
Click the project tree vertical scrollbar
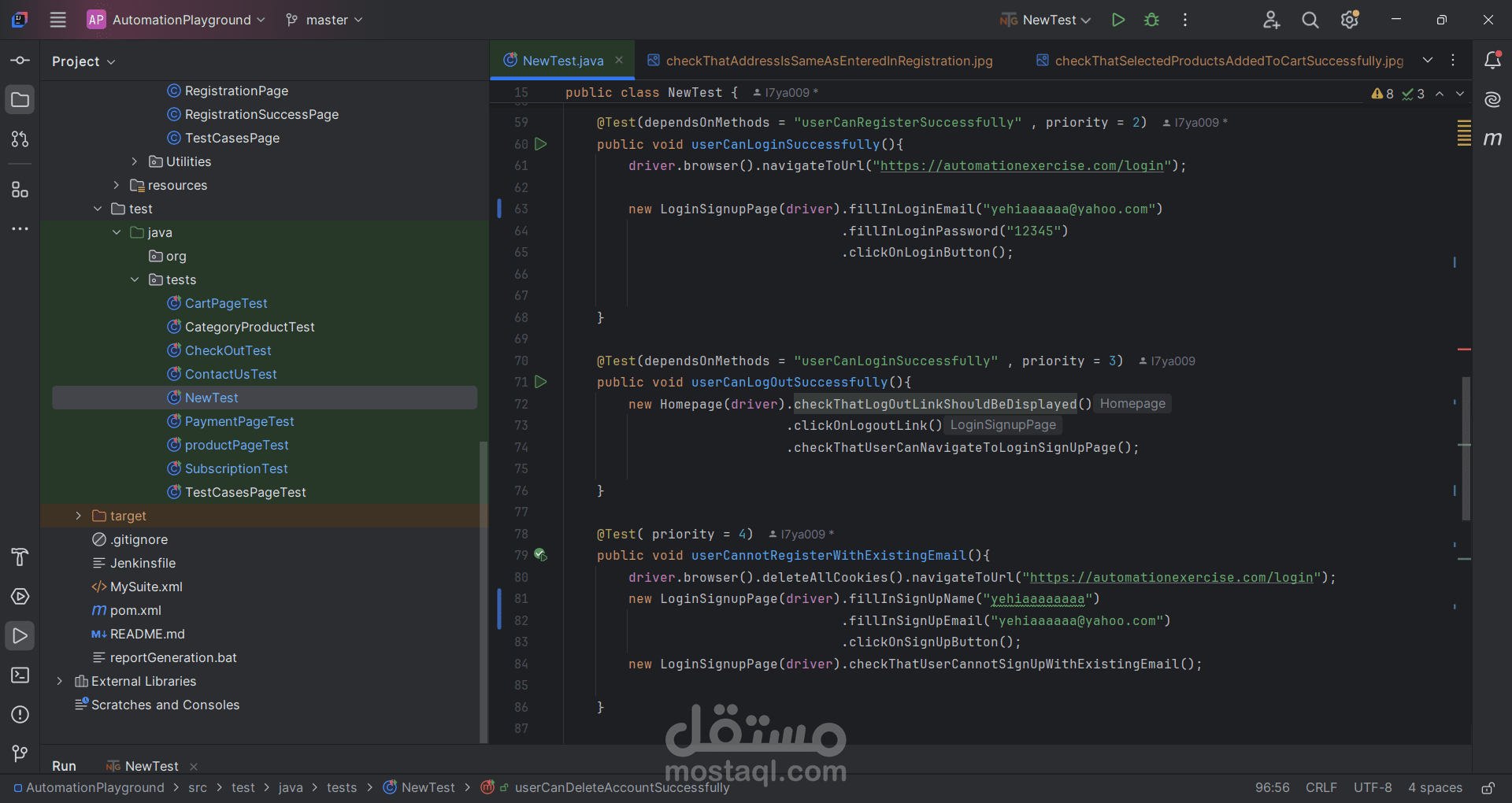pos(484,590)
